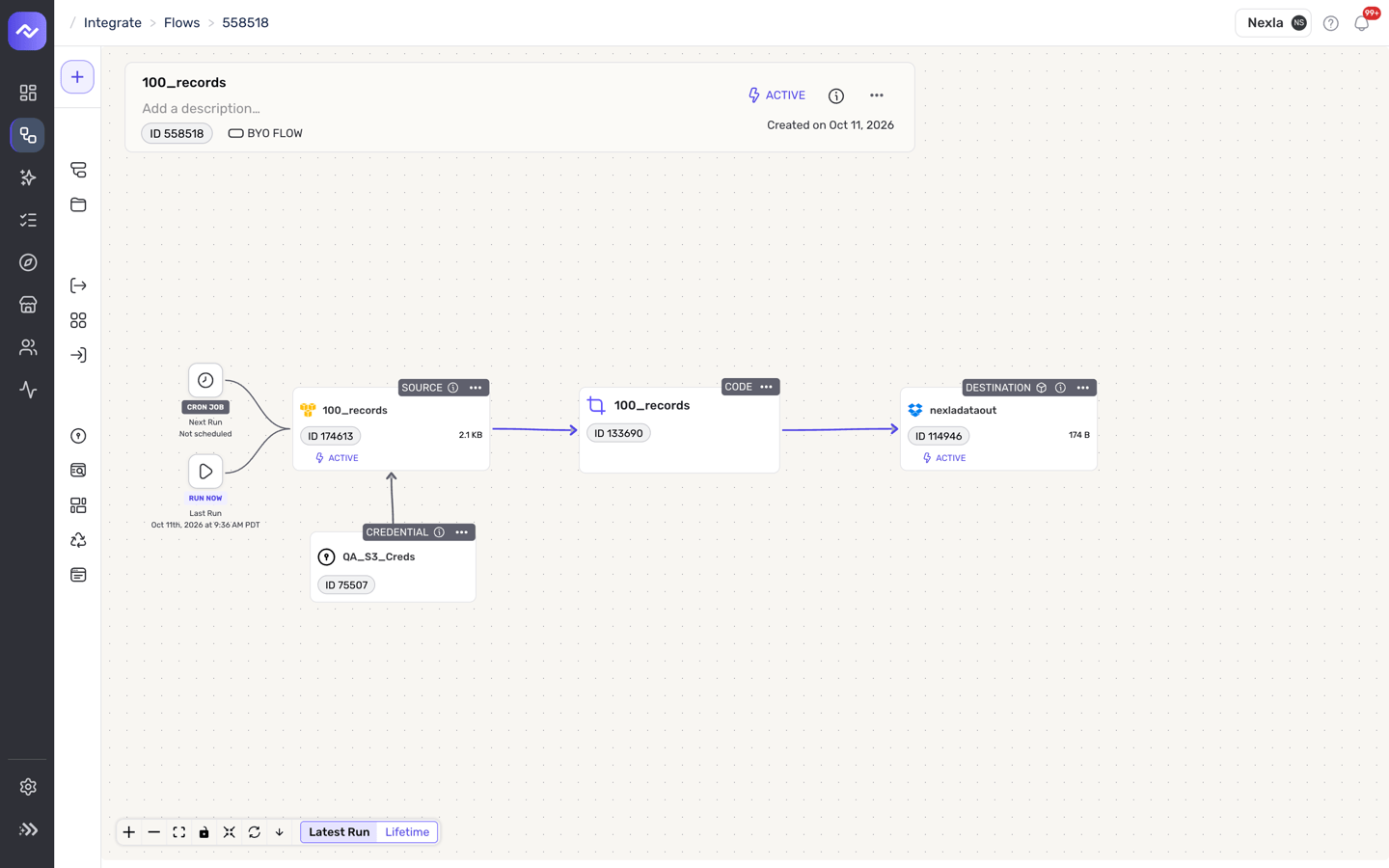Open the activity monitor sidebar icon
This screenshot has width=1389, height=868.
click(28, 390)
